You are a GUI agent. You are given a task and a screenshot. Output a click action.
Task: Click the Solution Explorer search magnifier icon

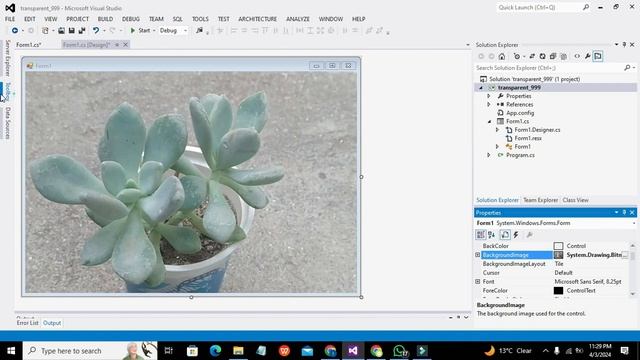coord(627,68)
